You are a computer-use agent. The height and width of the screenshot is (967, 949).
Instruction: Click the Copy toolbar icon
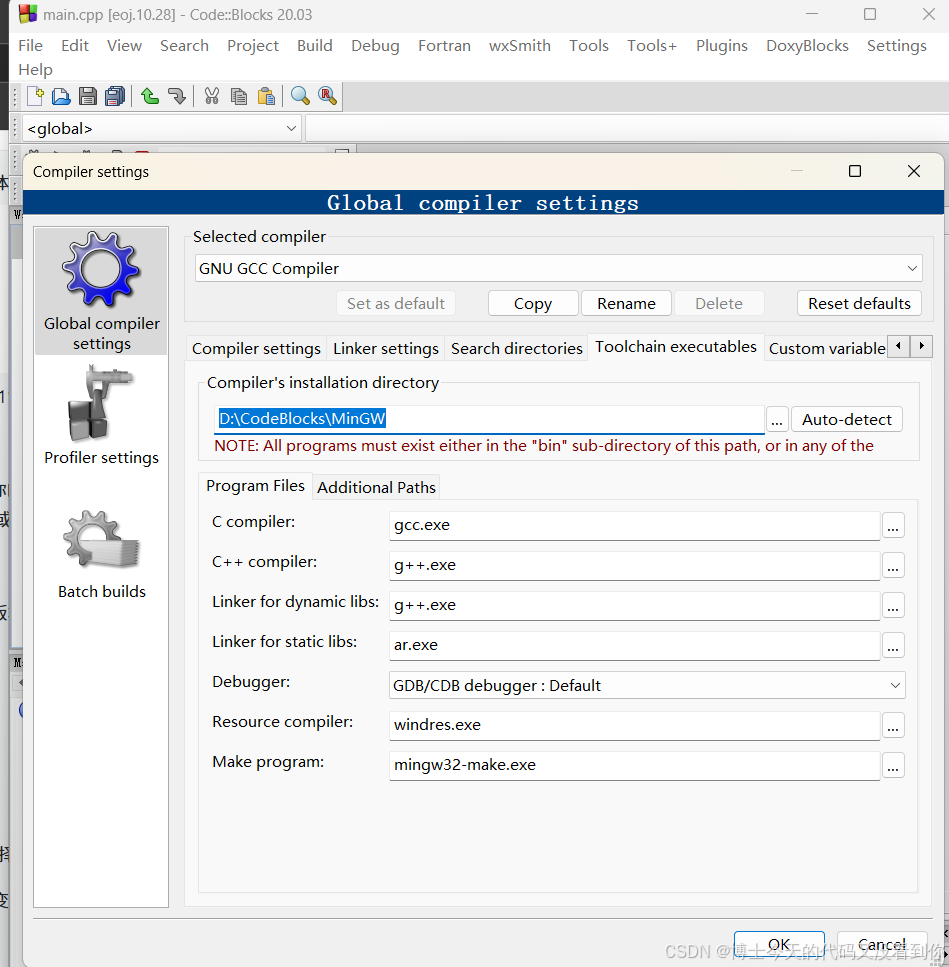click(239, 96)
